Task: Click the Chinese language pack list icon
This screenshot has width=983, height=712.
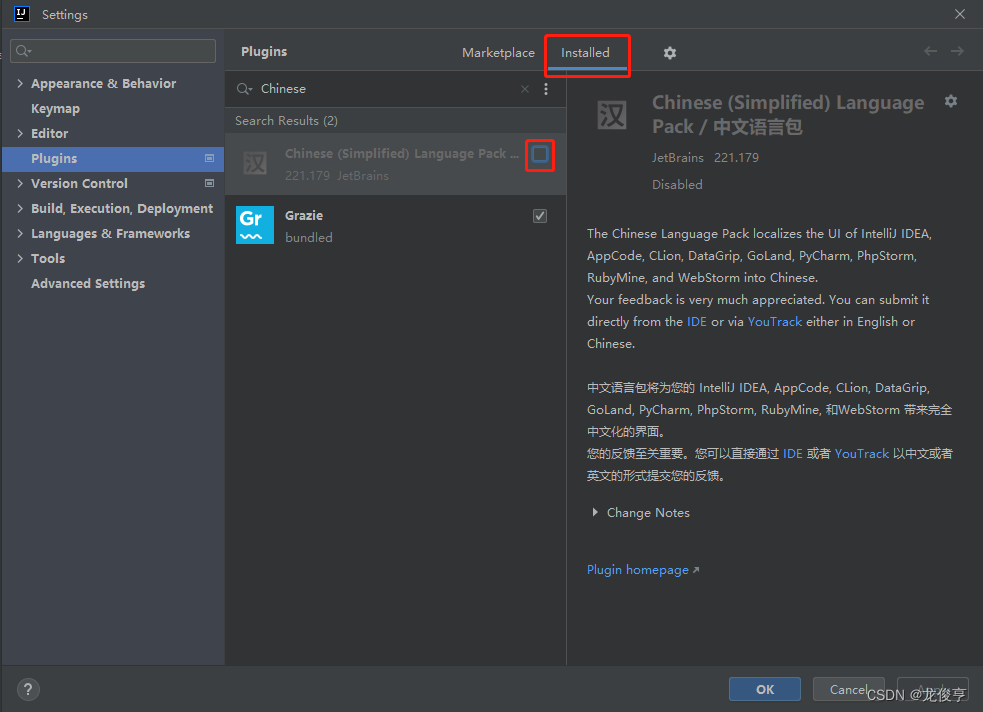Action: (x=255, y=163)
